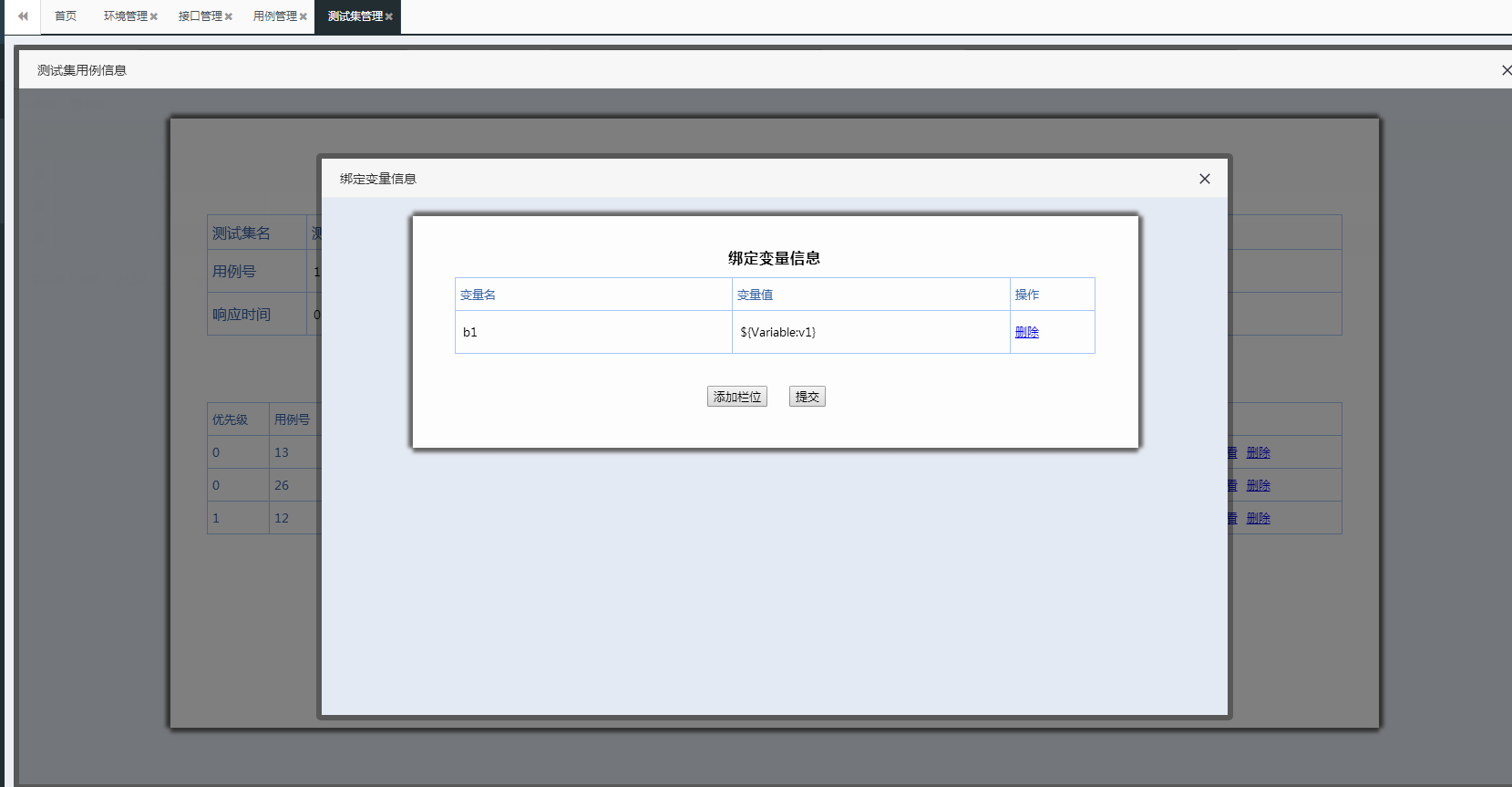Open the 接口管理 tab

[201, 16]
